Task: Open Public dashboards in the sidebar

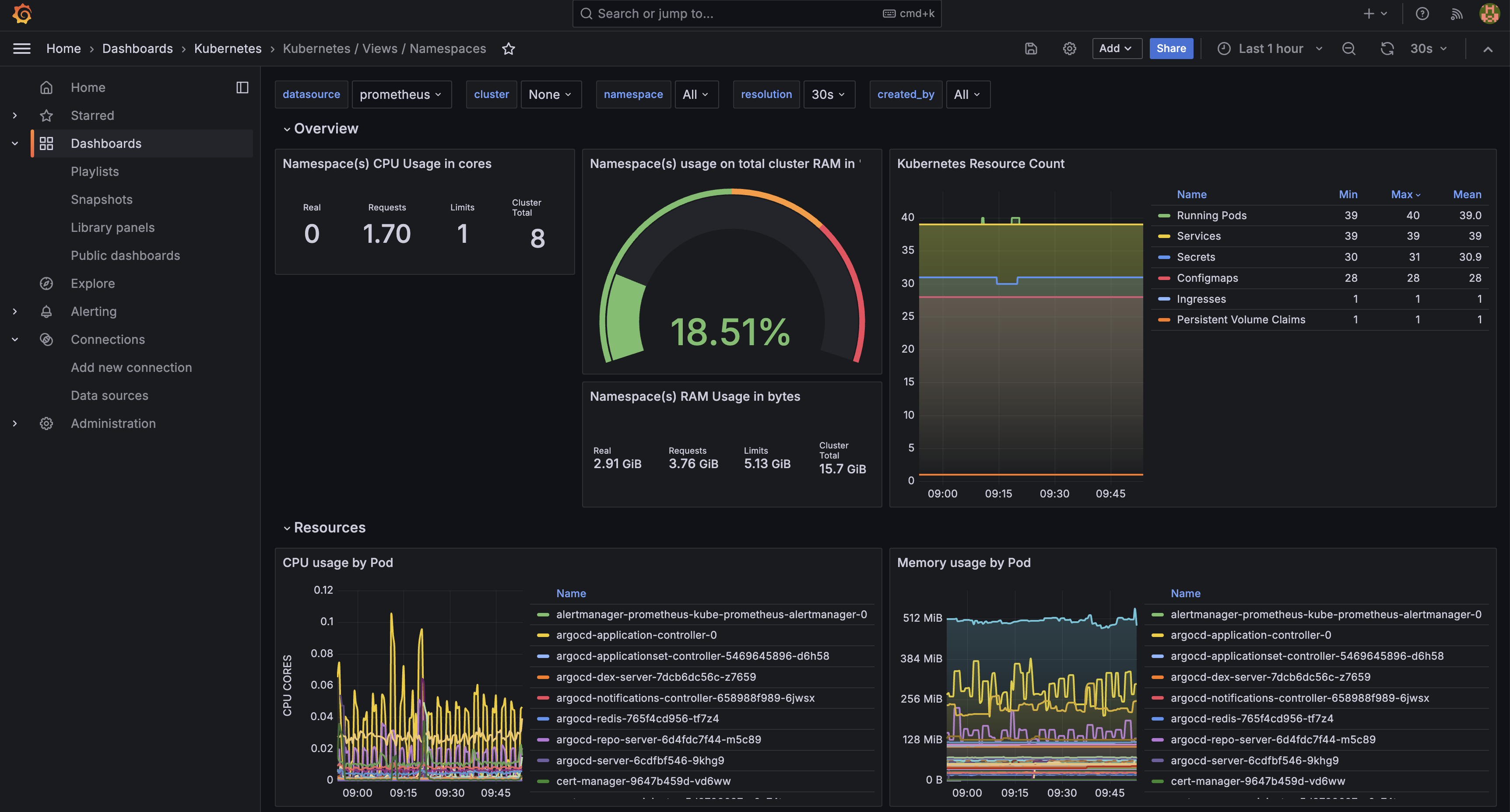Action: coord(126,255)
